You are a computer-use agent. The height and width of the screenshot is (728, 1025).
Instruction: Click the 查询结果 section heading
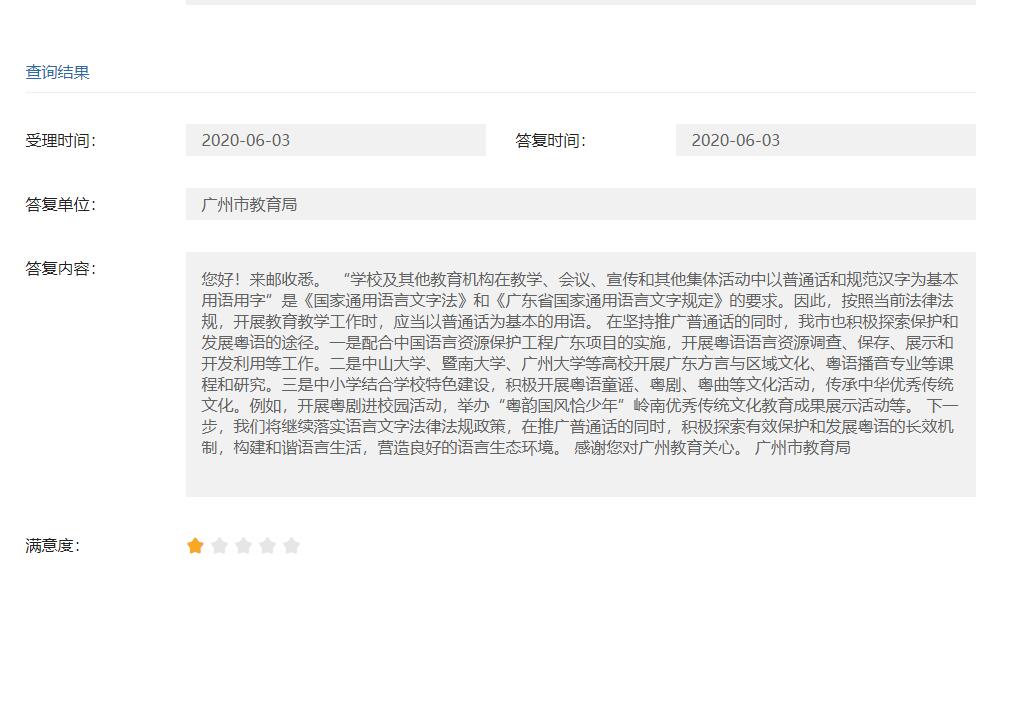[x=57, y=72]
